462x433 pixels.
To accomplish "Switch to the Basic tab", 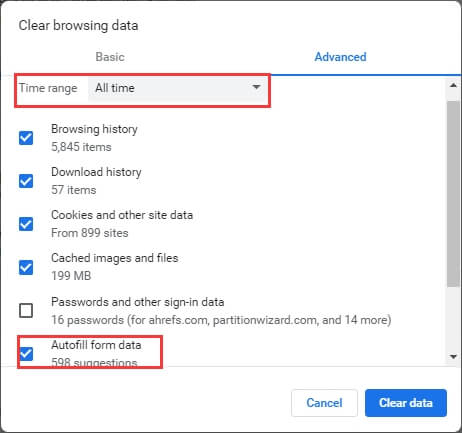I will coord(110,57).
